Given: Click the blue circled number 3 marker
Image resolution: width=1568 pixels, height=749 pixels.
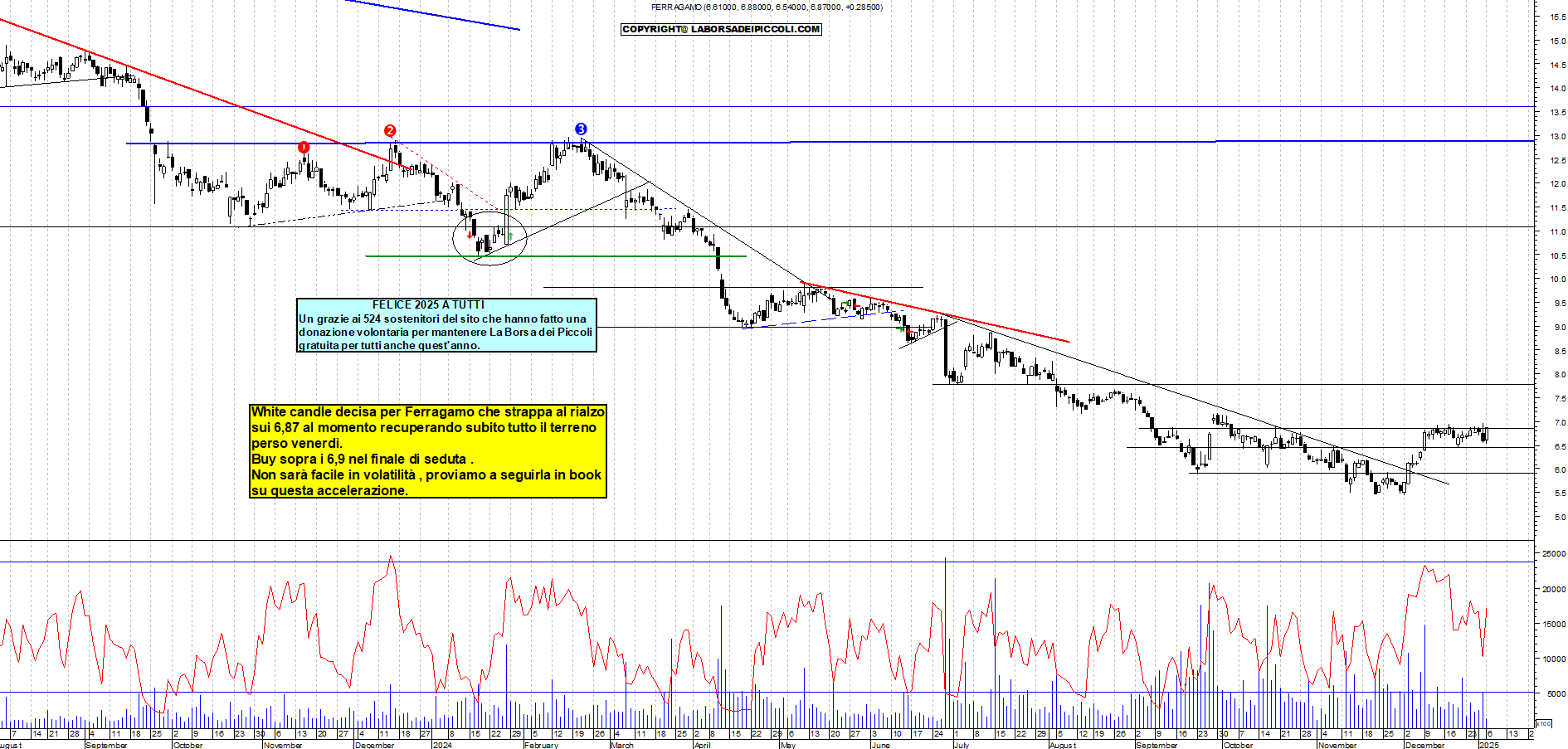Looking at the screenshot, I should [x=581, y=129].
